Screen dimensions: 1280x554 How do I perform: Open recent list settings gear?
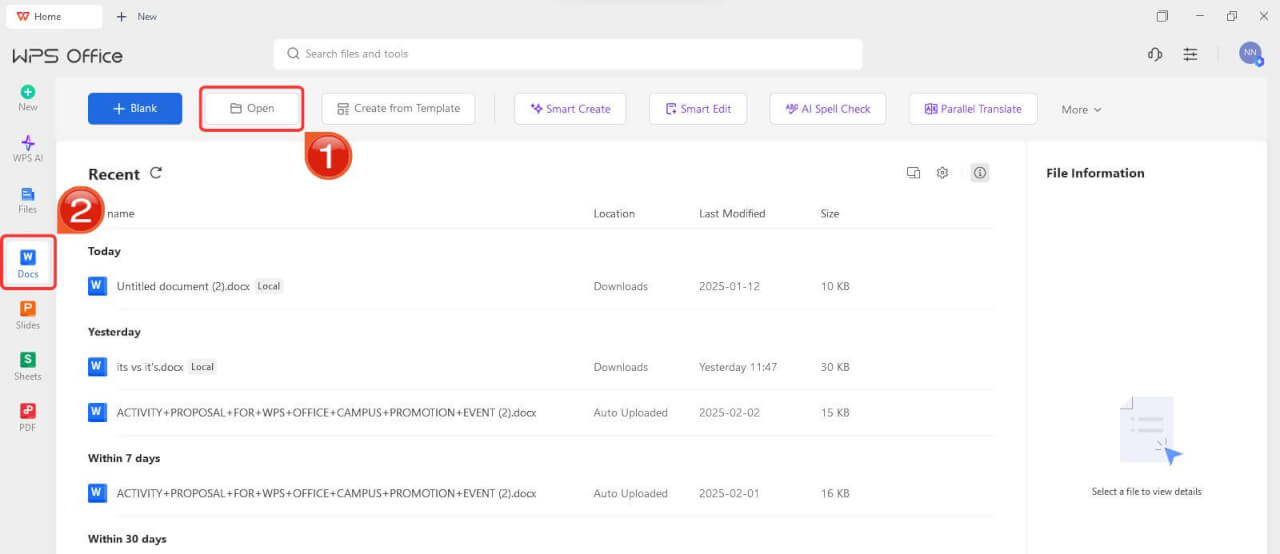(942, 173)
